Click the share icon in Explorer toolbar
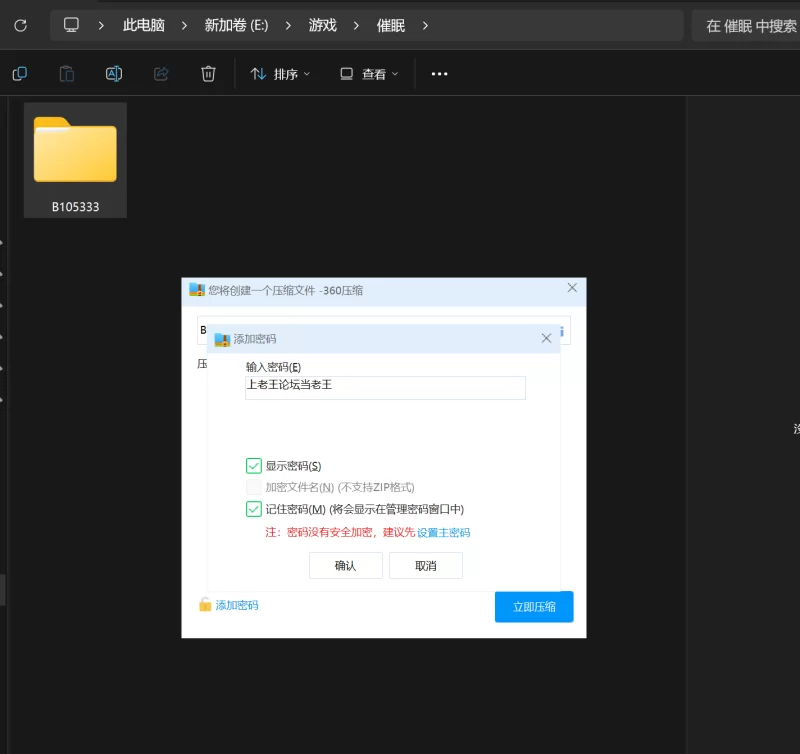This screenshot has width=800, height=754. 161,74
